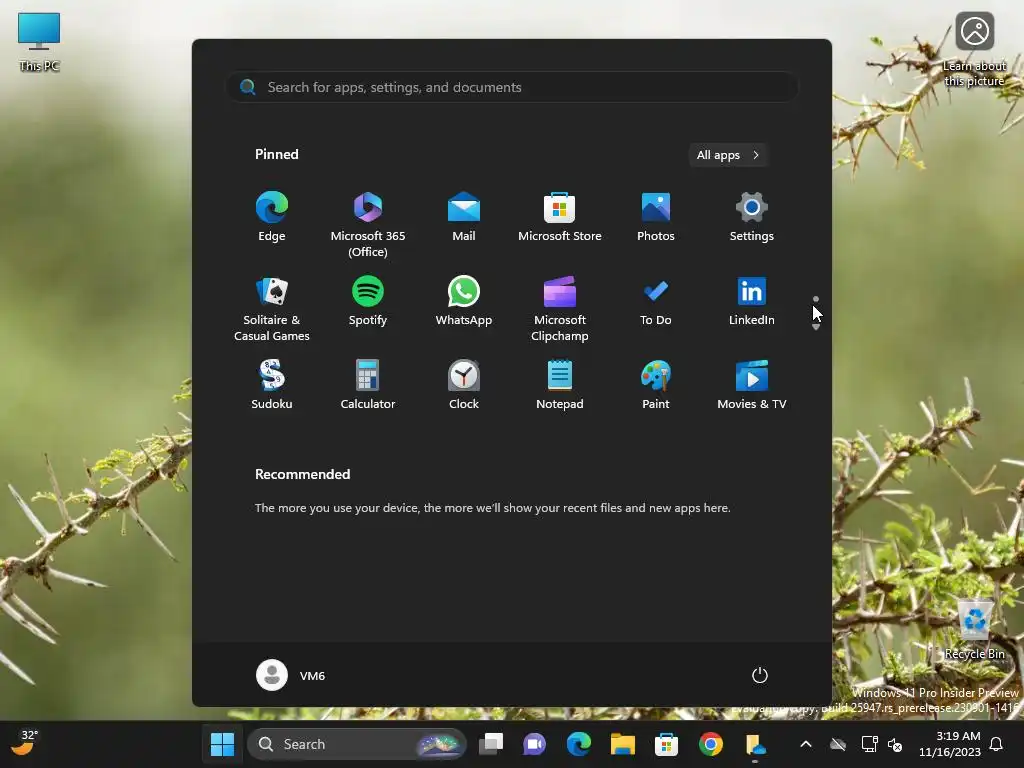Open the weather widget showing 32°
This screenshot has width=1024, height=768.
24,743
